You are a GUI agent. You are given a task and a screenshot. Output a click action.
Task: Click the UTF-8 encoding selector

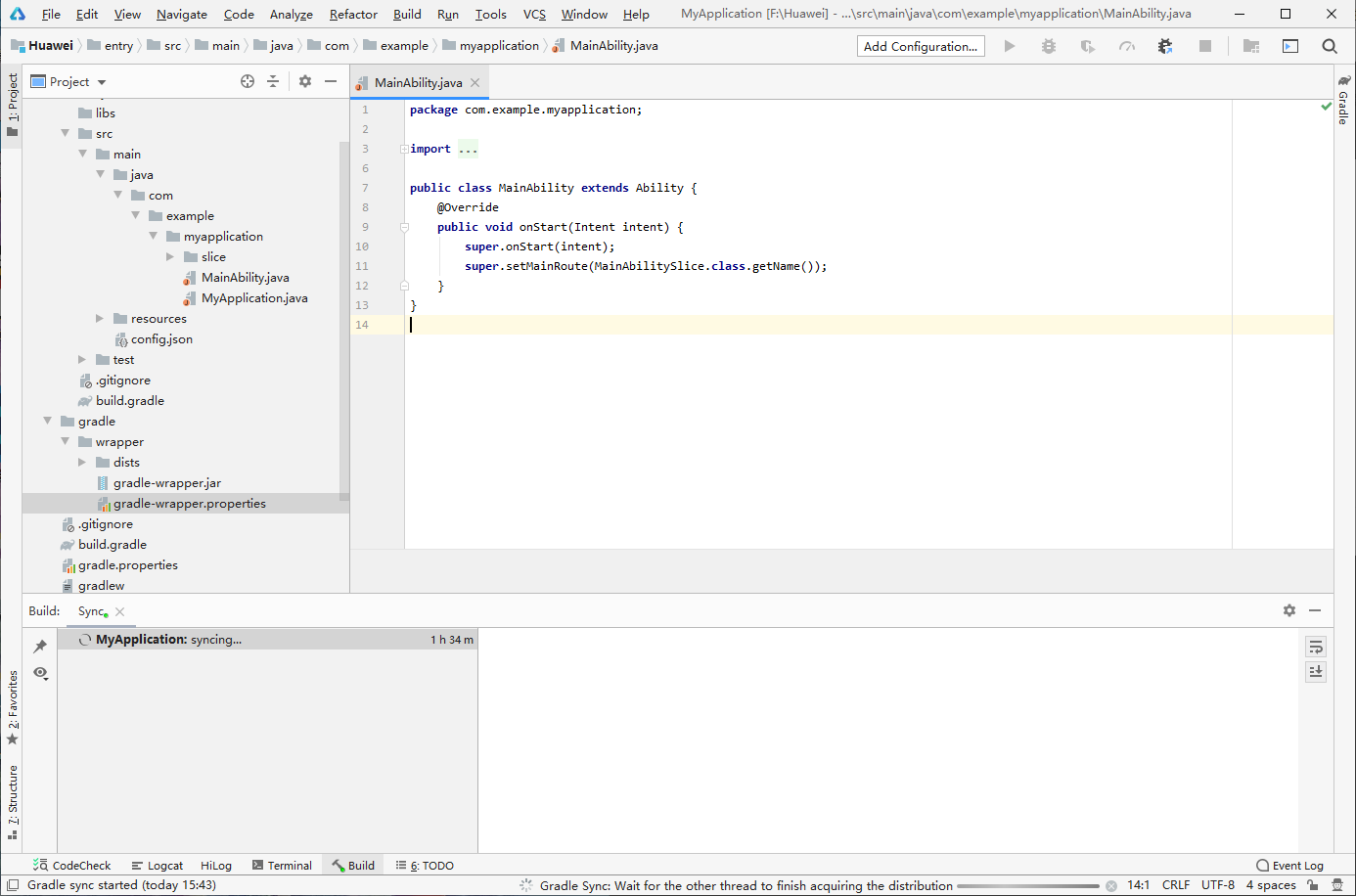pyautogui.click(x=1218, y=885)
